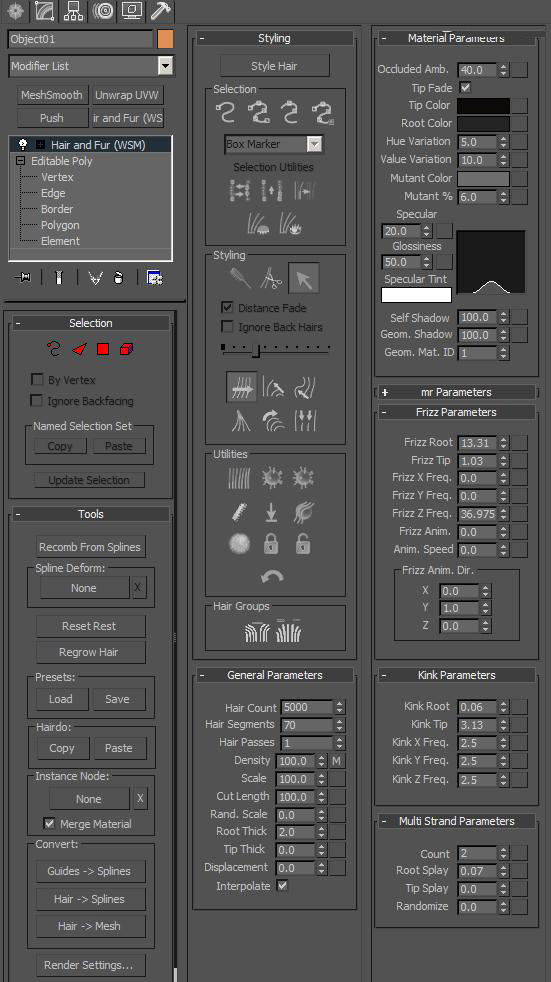Click the Pin Stack icon below modifier stack
The width and height of the screenshot is (551, 982).
tap(23, 277)
